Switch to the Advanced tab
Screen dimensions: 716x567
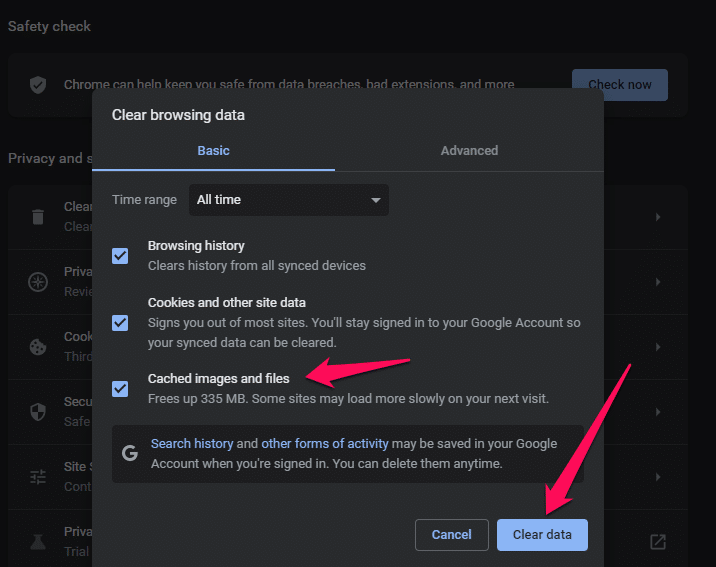click(469, 151)
